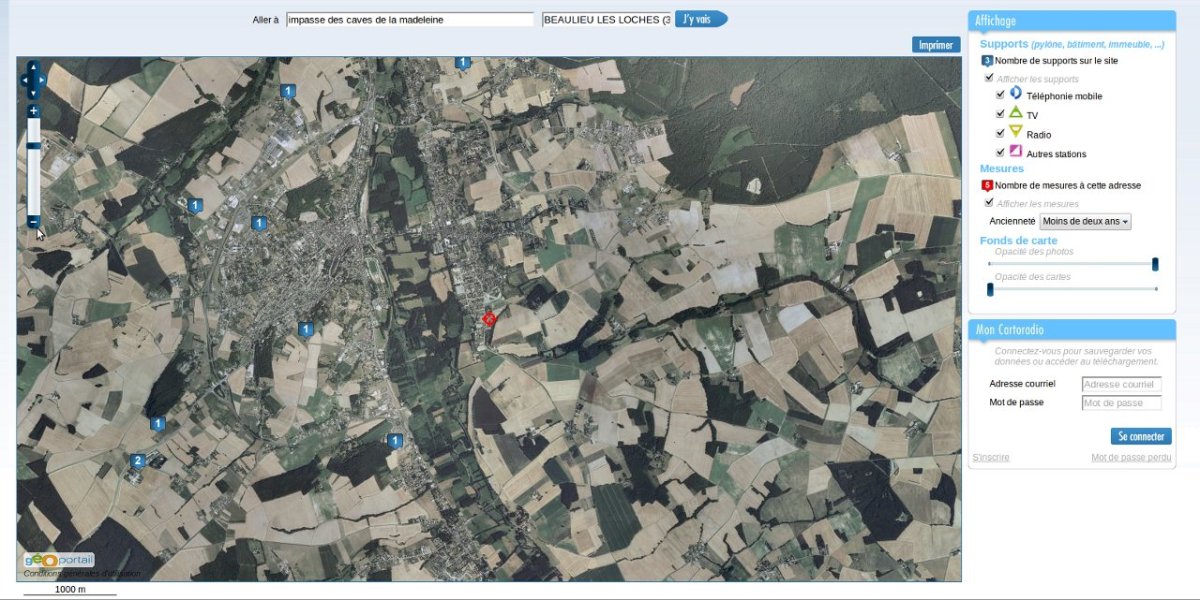The height and width of the screenshot is (600, 1200).
Task: Click the Mon Cartoradio panel header
Action: [x=1071, y=330]
